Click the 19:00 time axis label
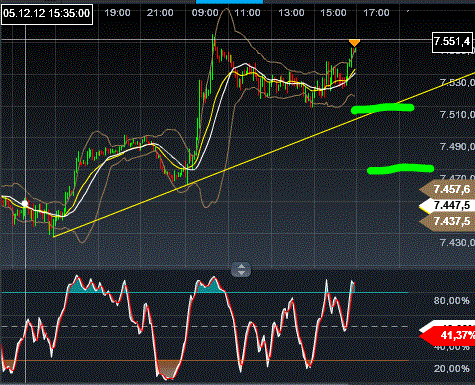 (x=117, y=13)
